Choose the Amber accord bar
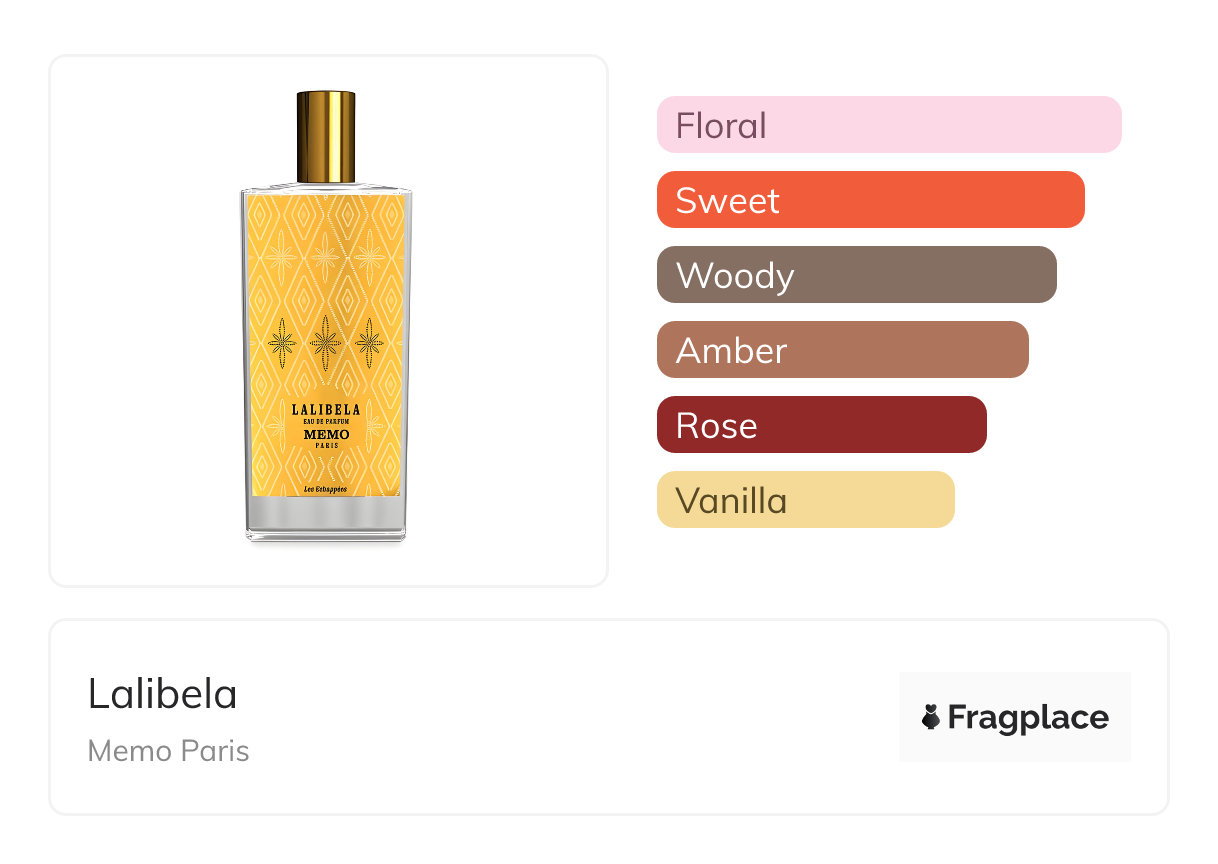 pyautogui.click(x=842, y=350)
